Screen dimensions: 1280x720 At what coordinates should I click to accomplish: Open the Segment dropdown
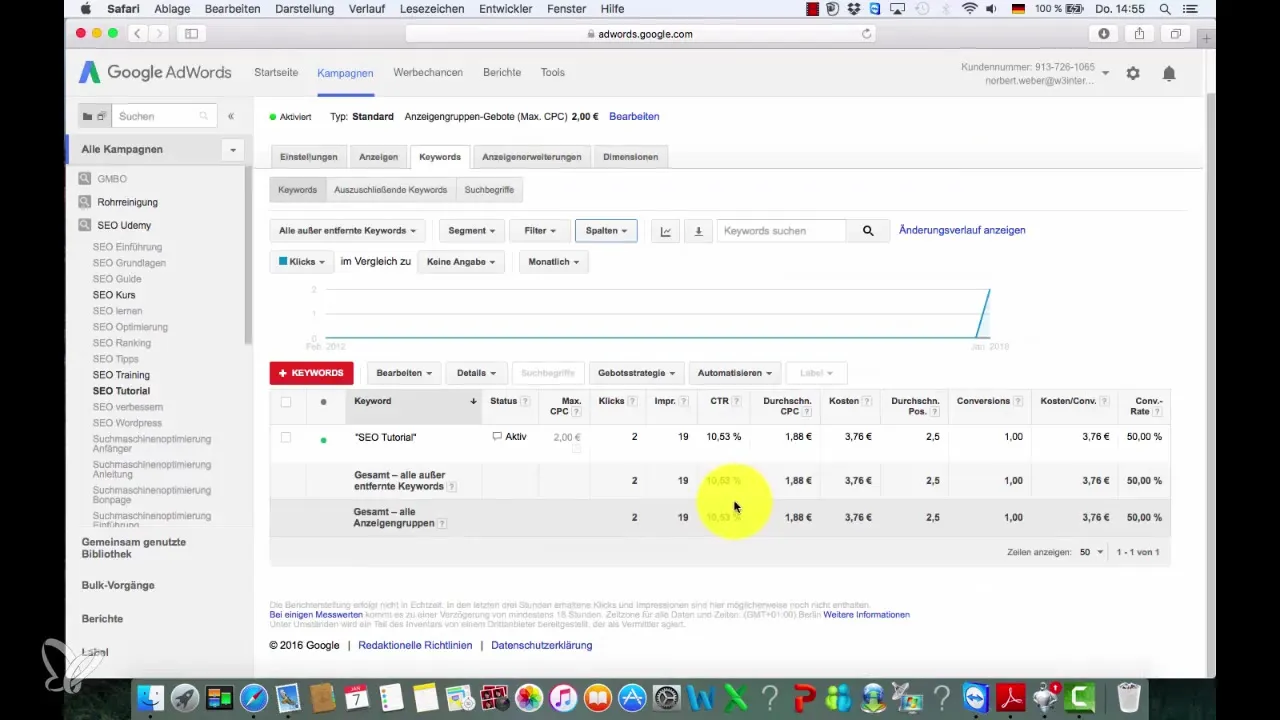click(471, 231)
